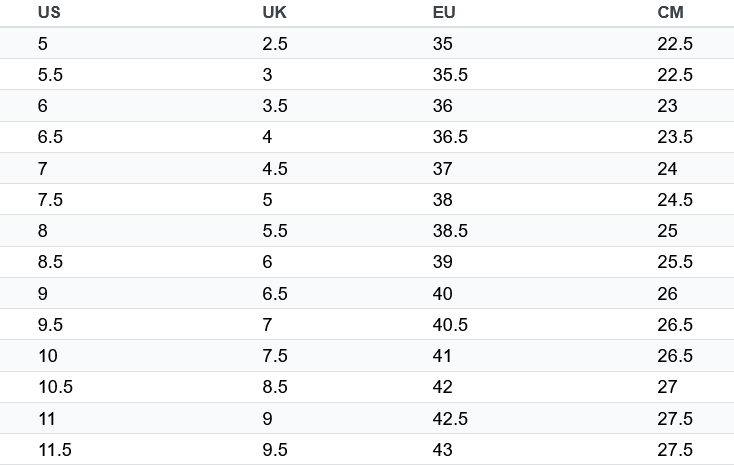This screenshot has height=465, width=734.
Task: Click the EU 42.5 cell
Action: pyautogui.click(x=450, y=418)
